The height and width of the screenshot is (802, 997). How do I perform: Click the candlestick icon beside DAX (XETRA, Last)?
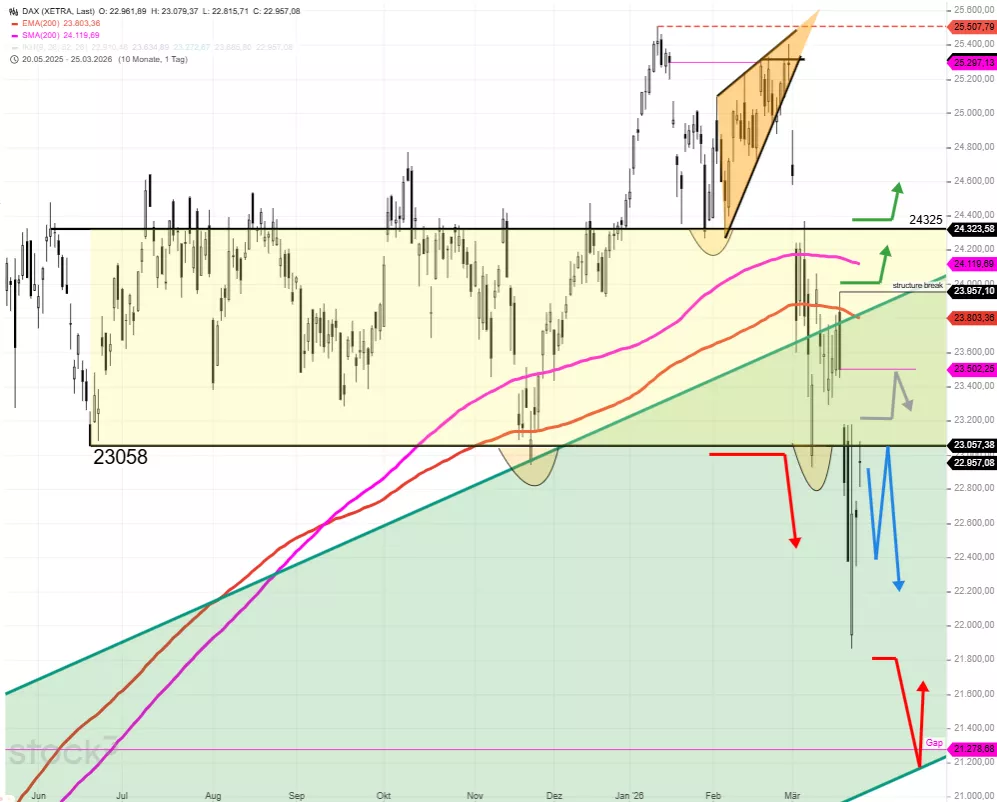click(x=13, y=9)
